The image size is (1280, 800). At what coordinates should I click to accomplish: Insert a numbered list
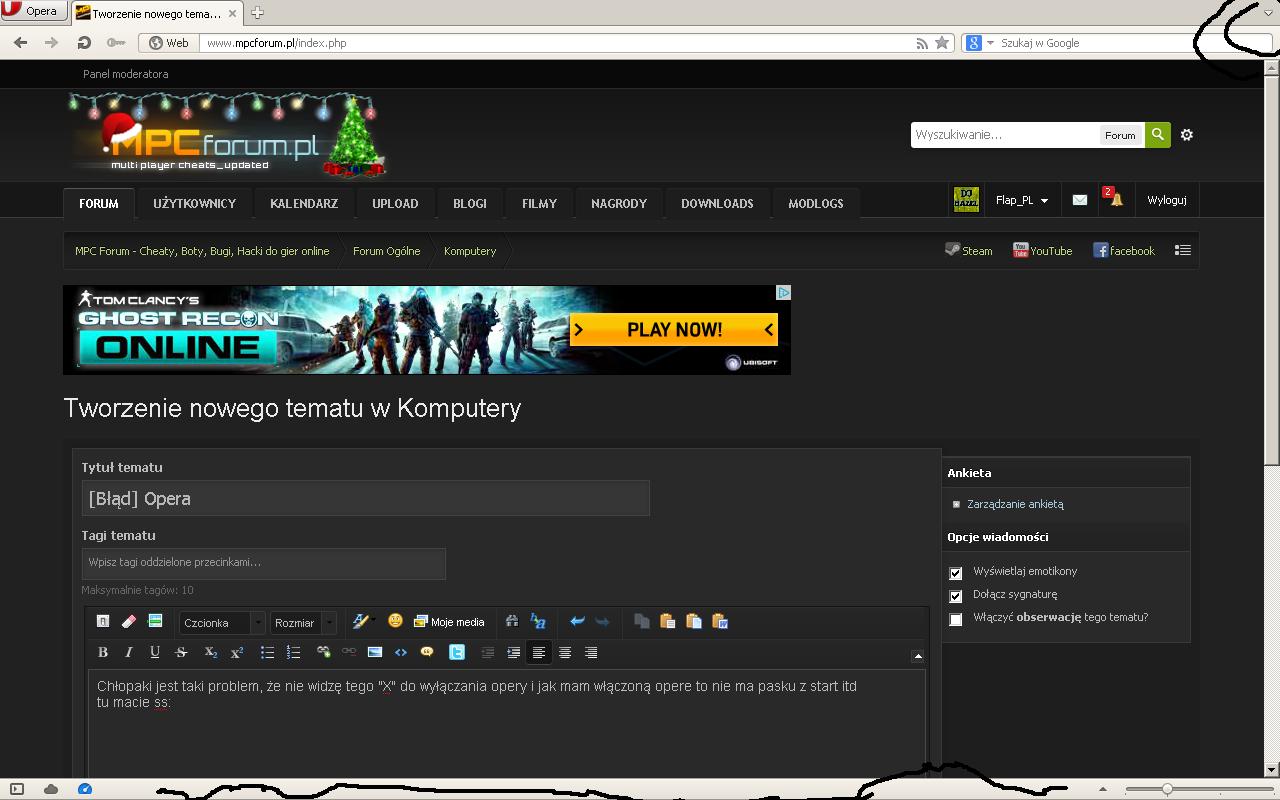point(293,652)
